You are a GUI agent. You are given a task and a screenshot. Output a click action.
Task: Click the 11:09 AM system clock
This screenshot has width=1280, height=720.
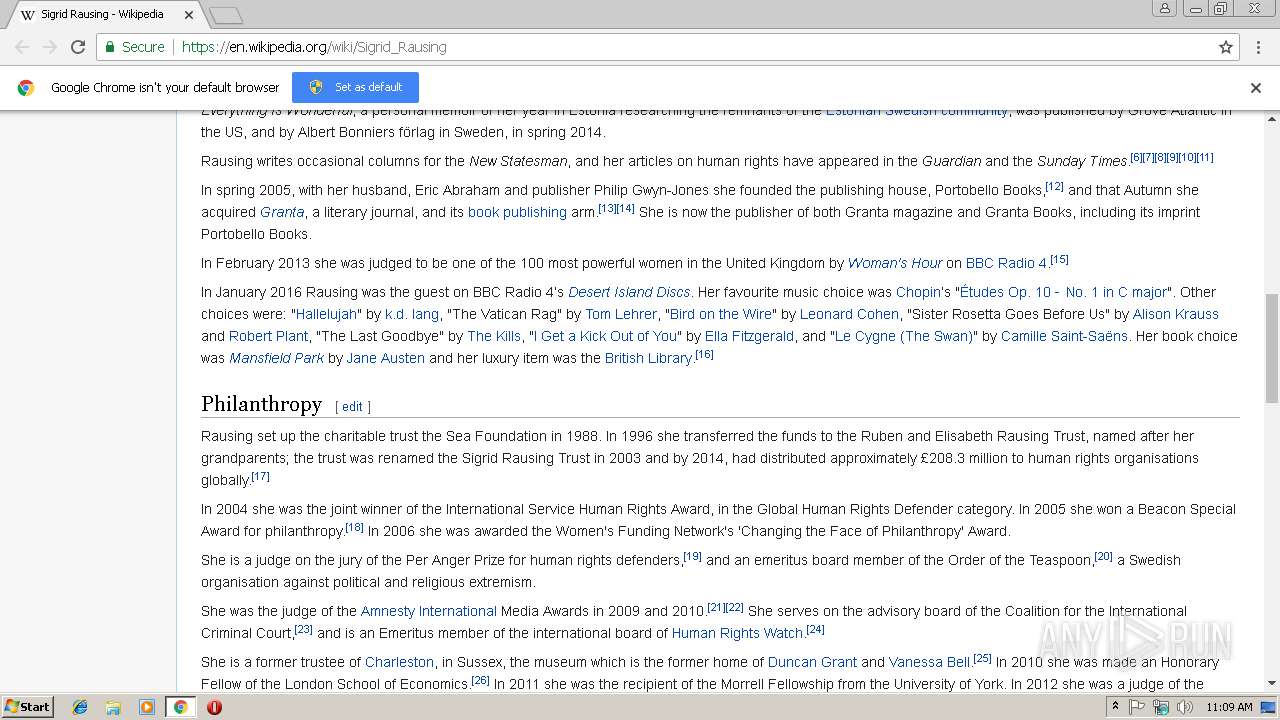point(1229,707)
